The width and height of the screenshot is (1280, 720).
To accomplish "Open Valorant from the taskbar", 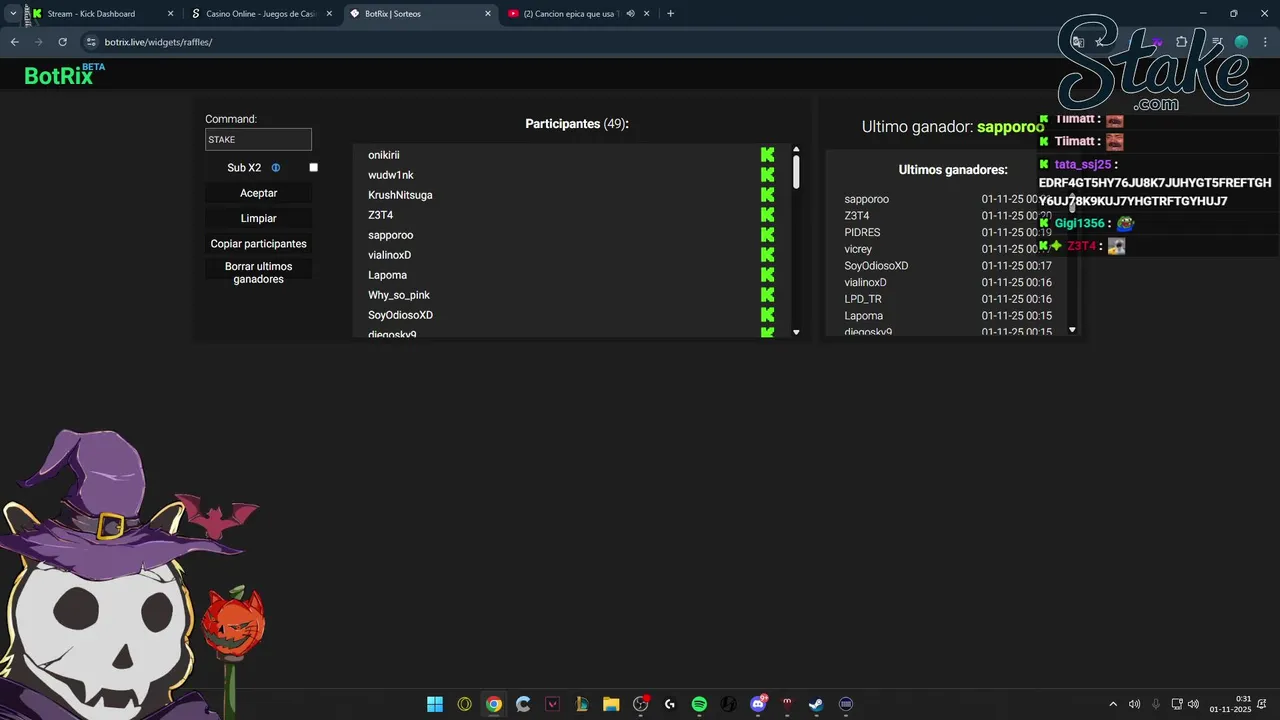I will (552, 704).
